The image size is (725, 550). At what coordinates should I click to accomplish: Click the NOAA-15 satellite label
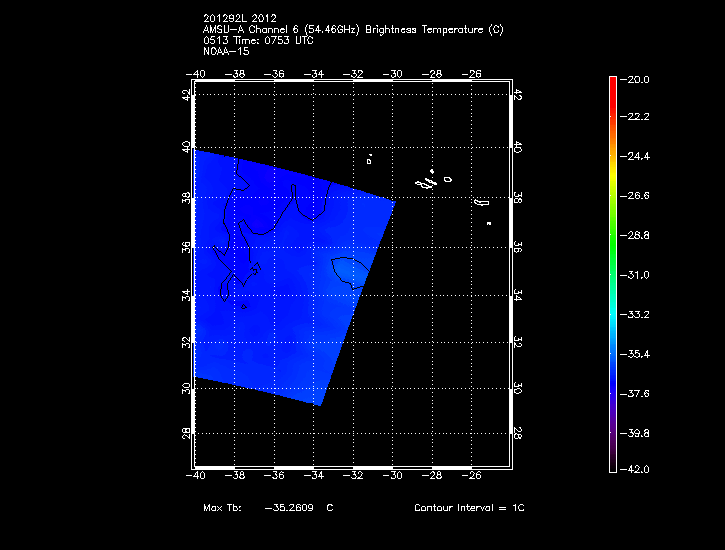click(225, 51)
